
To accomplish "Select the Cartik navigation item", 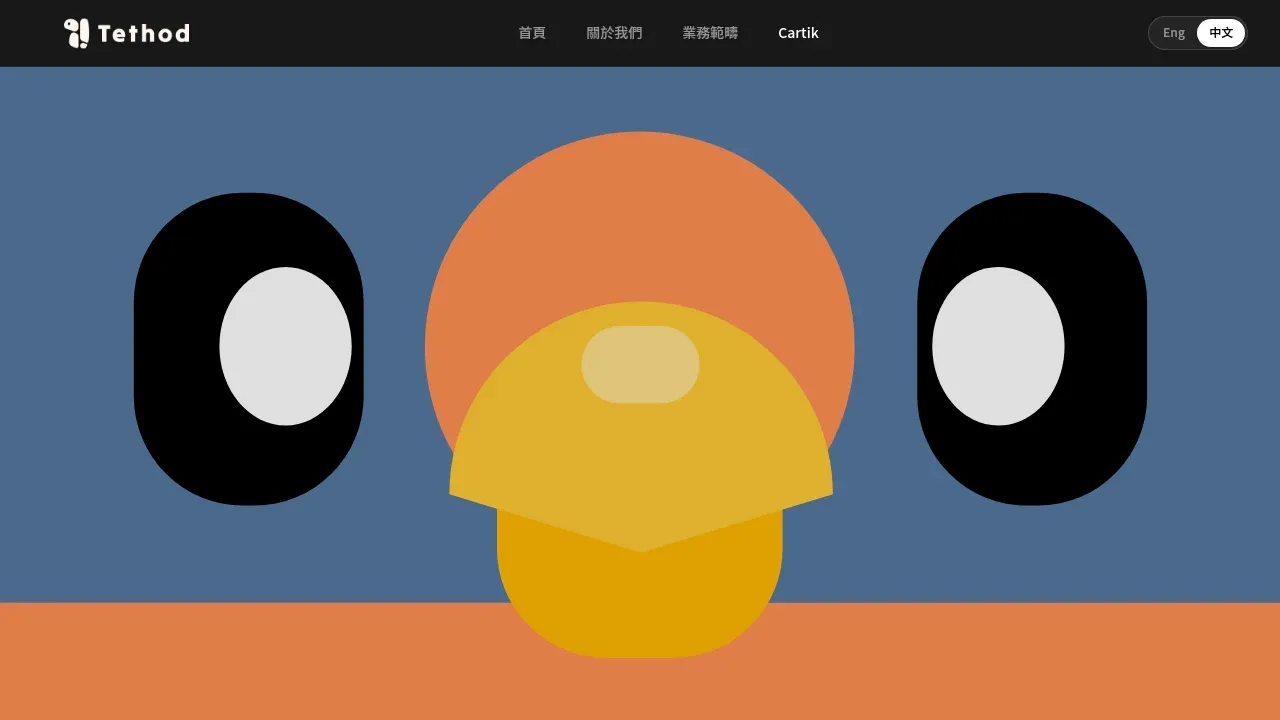I will point(798,33).
